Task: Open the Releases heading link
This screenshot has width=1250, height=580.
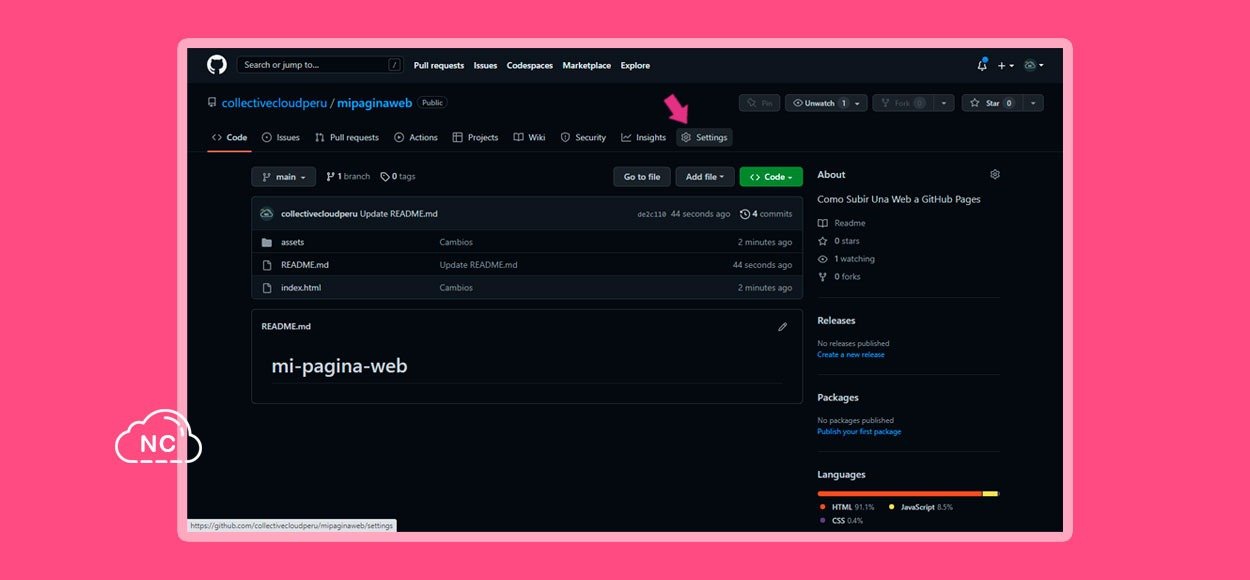Action: pos(836,321)
